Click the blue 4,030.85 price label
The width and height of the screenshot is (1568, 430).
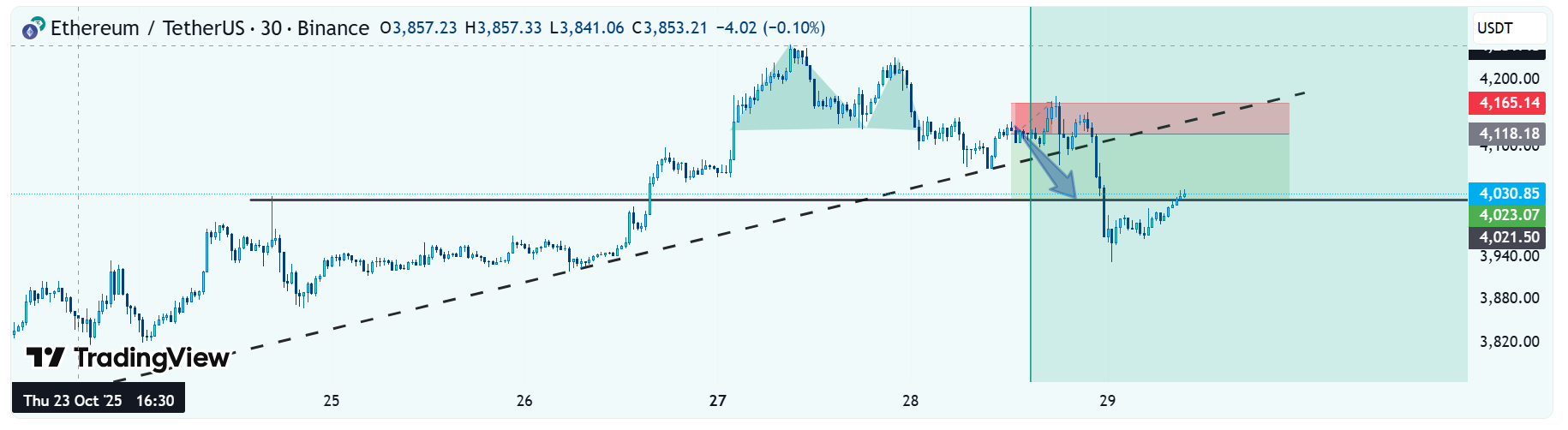tap(1509, 194)
